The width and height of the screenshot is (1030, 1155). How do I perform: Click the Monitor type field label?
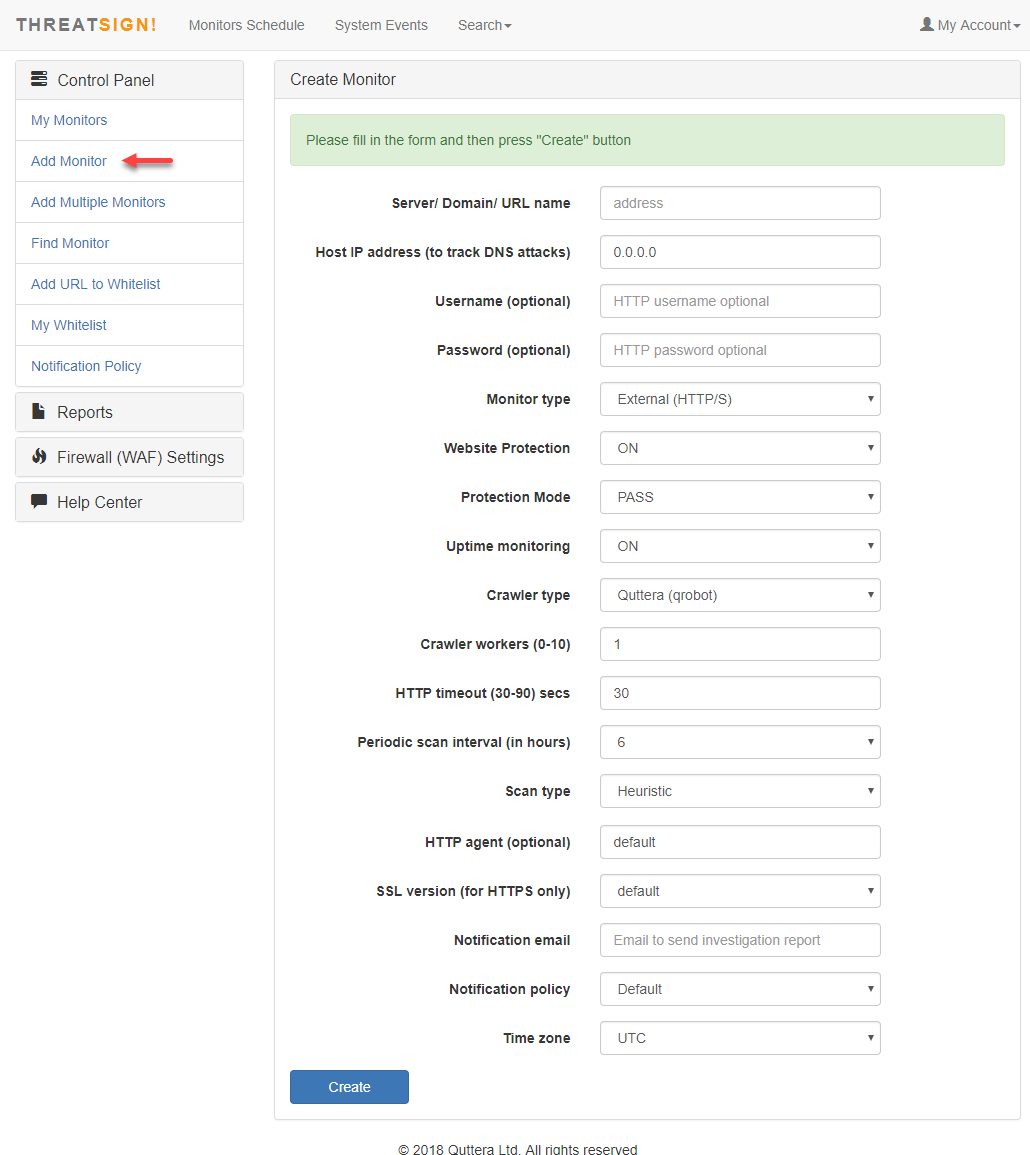coord(528,399)
